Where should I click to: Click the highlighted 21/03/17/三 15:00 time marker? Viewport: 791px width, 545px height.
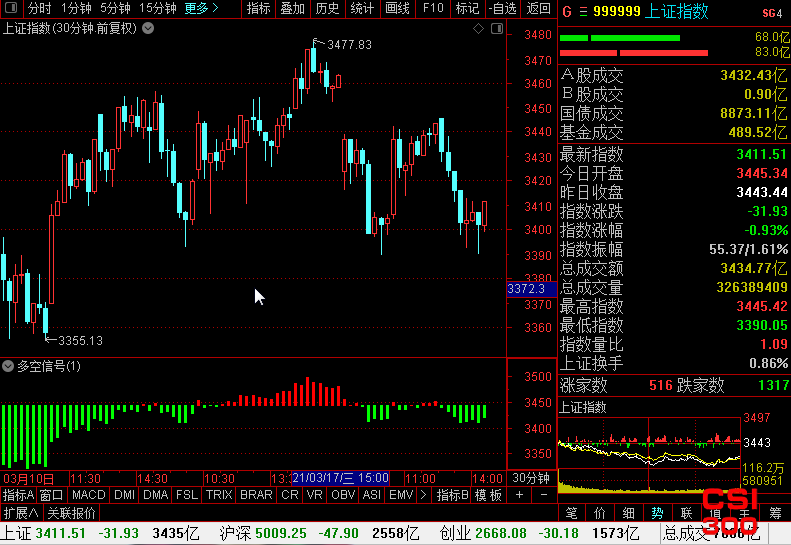pos(341,477)
